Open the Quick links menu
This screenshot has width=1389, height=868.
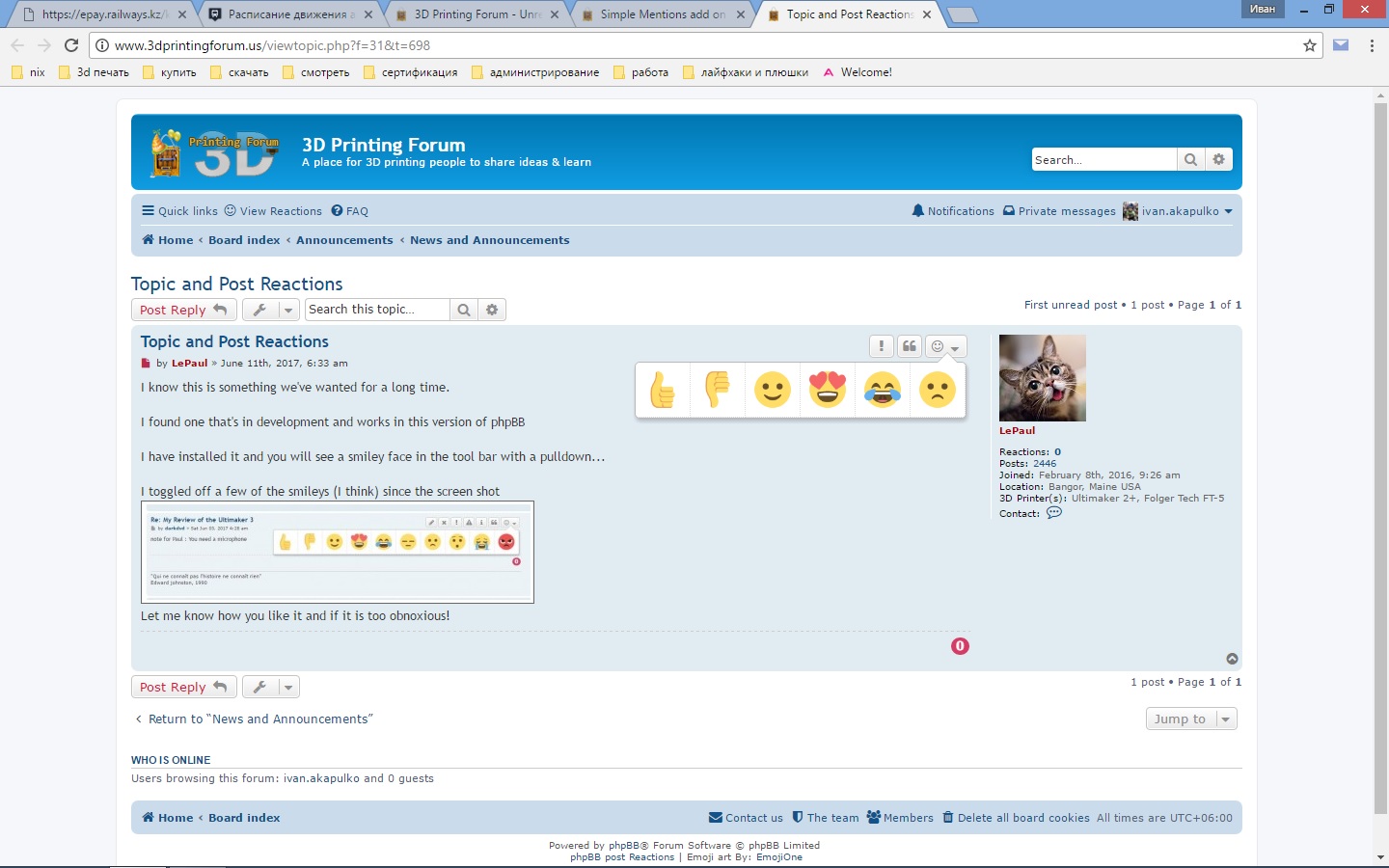coord(179,211)
